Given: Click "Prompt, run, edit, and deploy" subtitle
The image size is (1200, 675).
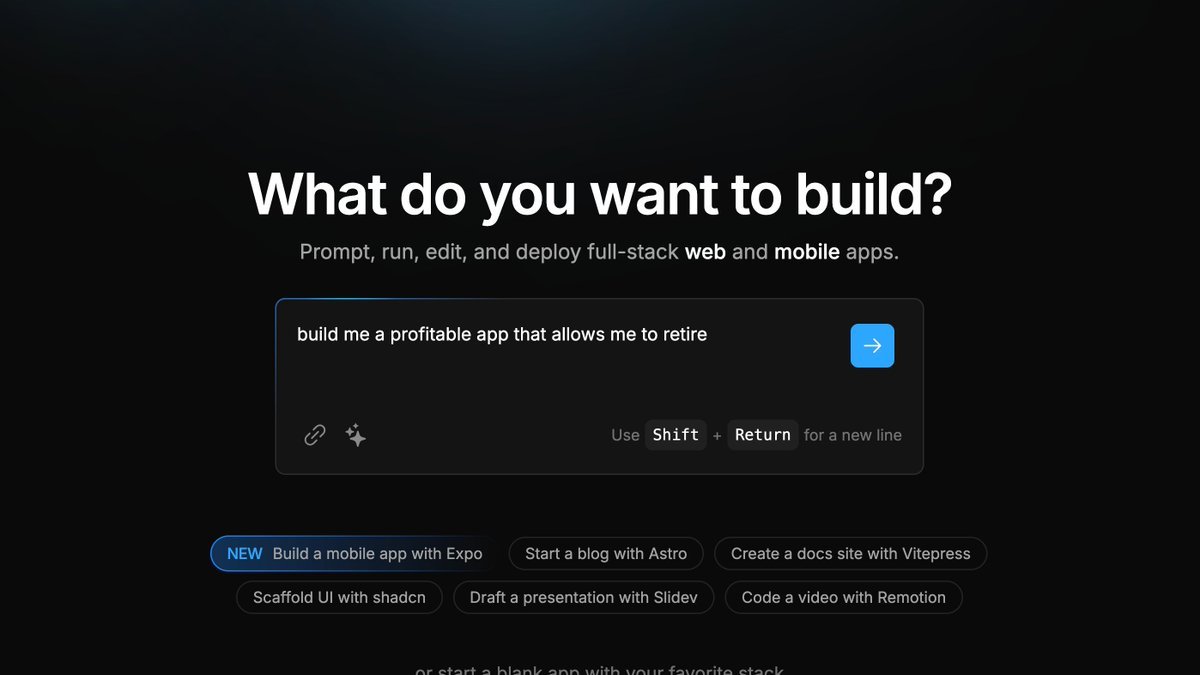Looking at the screenshot, I should pos(489,252).
